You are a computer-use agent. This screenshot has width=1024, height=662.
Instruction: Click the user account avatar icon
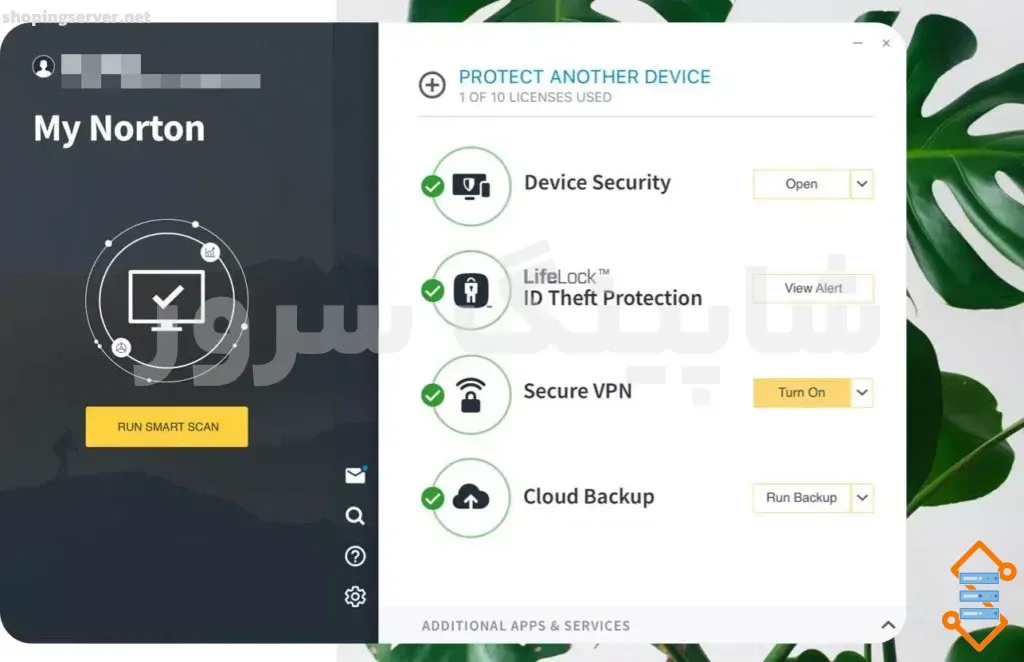42,67
